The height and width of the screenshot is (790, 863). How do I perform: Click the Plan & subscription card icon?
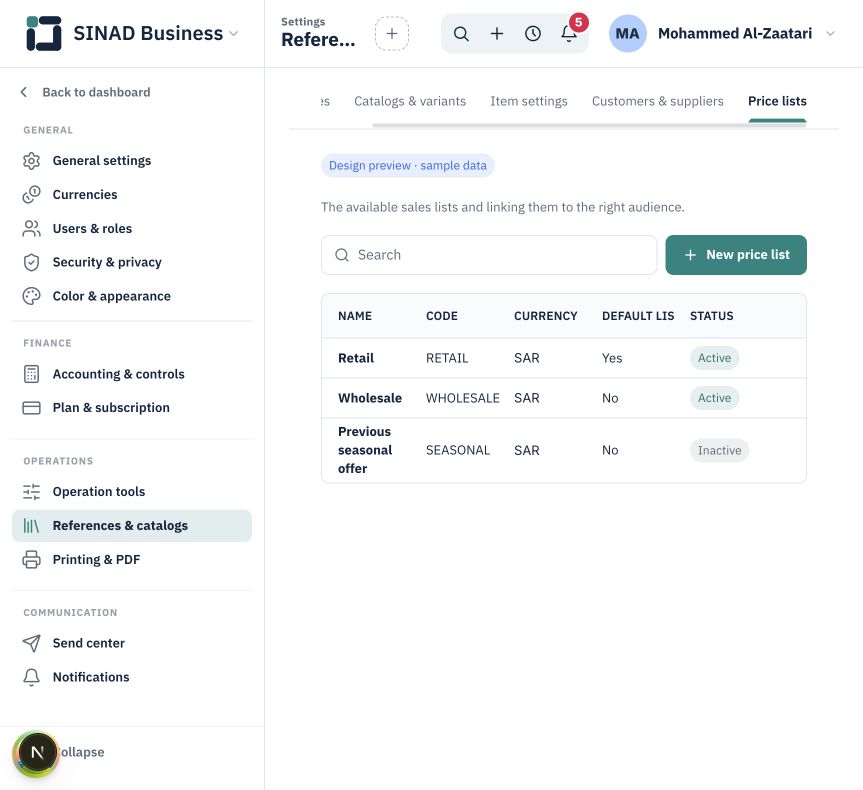click(x=31, y=408)
